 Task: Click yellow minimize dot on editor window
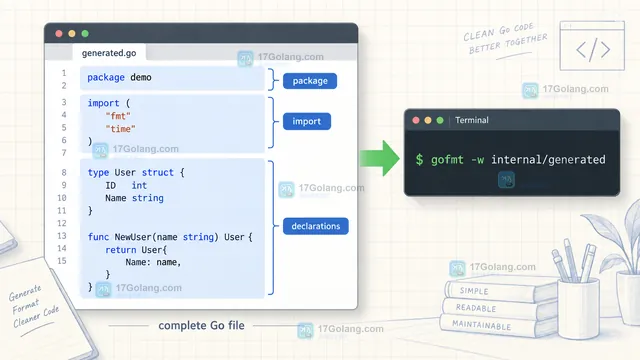pos(72,33)
